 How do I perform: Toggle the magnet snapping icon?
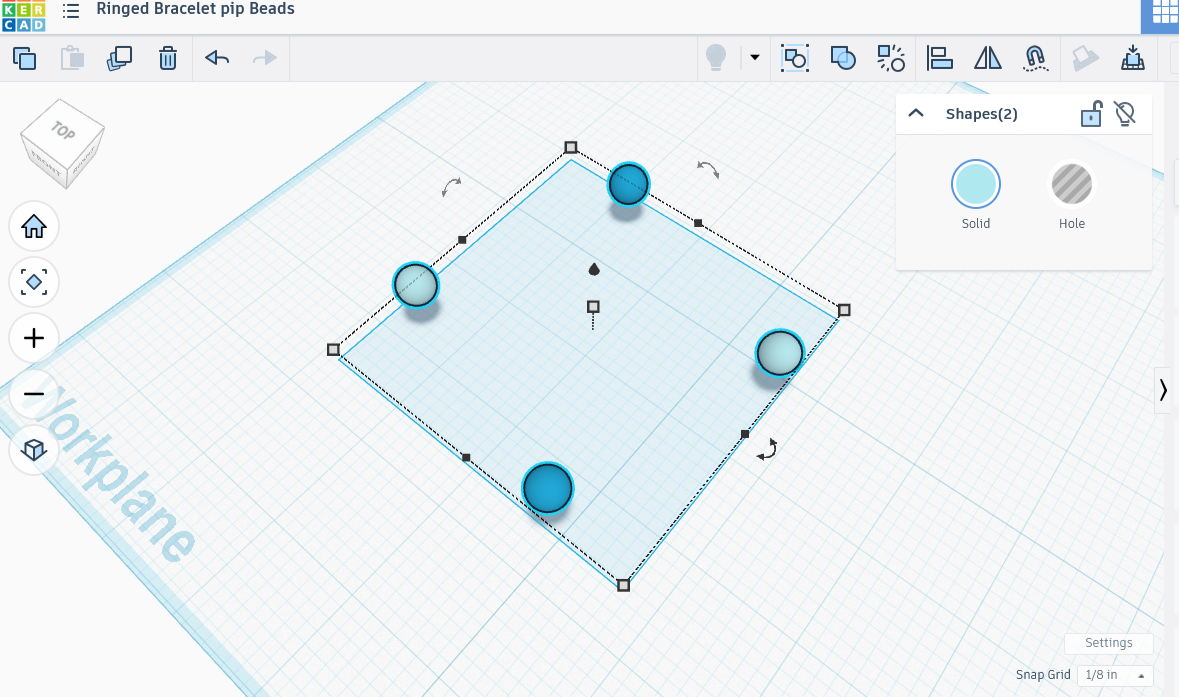point(1035,59)
